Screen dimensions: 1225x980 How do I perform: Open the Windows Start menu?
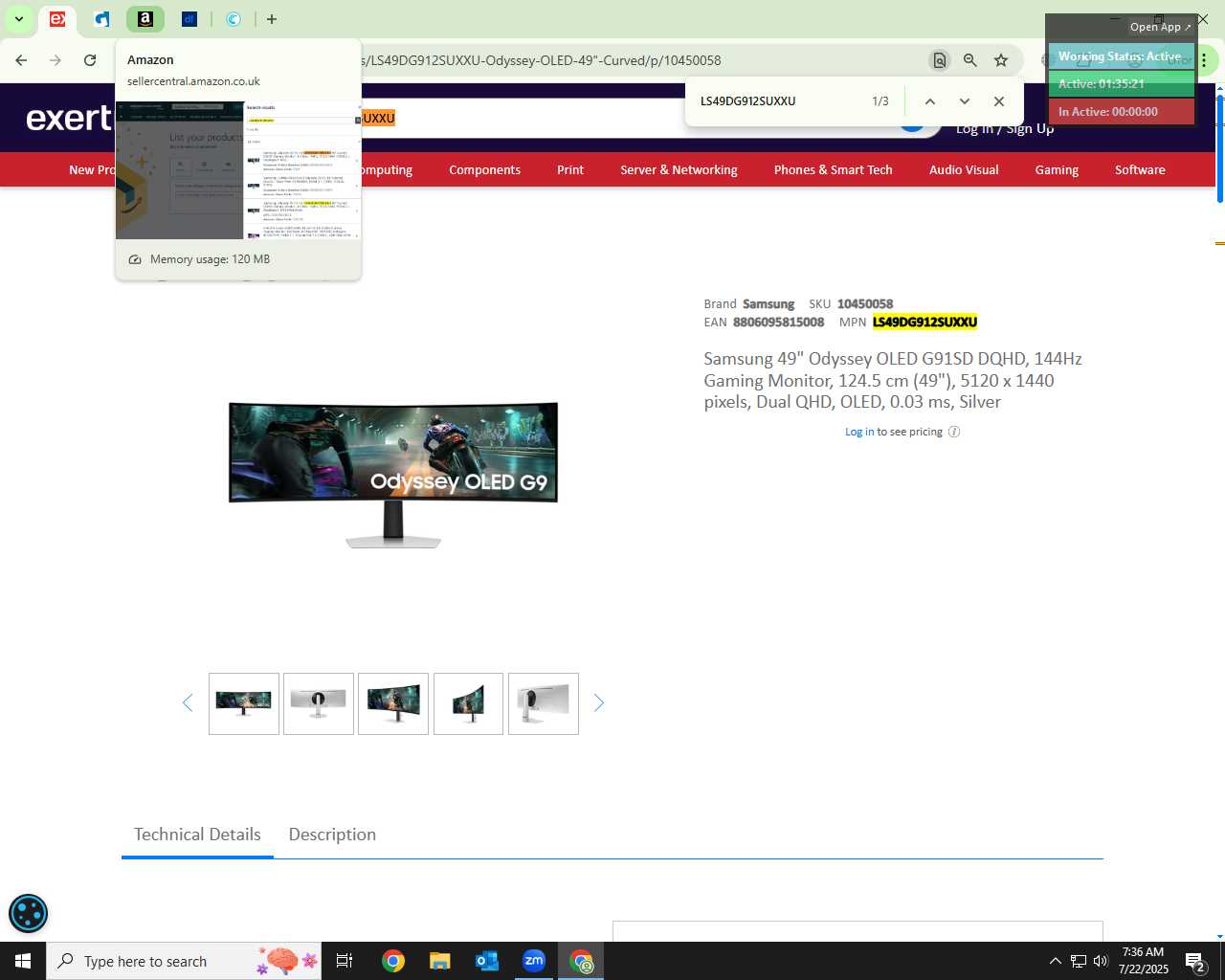point(23,961)
